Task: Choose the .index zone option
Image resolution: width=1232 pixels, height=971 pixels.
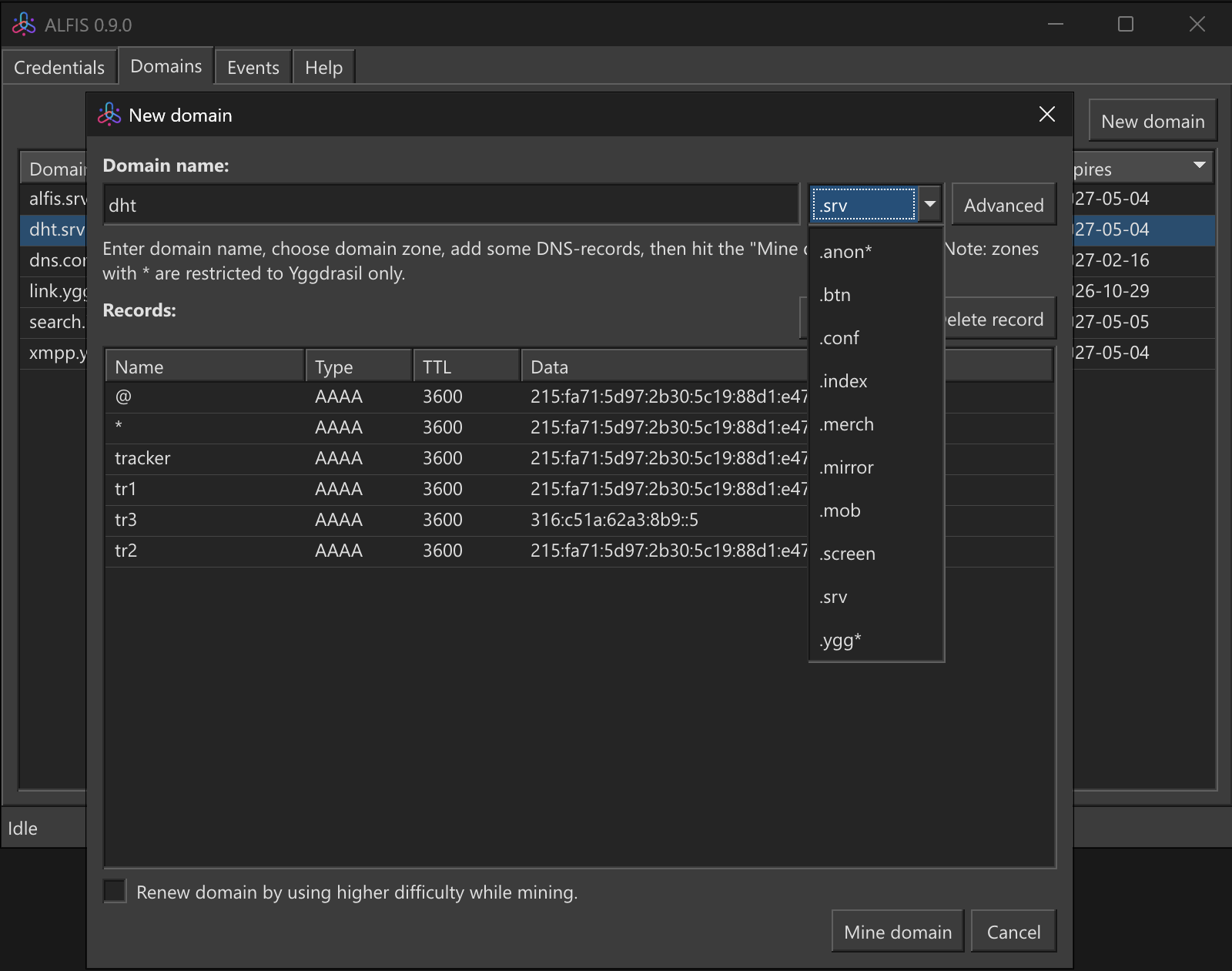Action: coord(876,380)
